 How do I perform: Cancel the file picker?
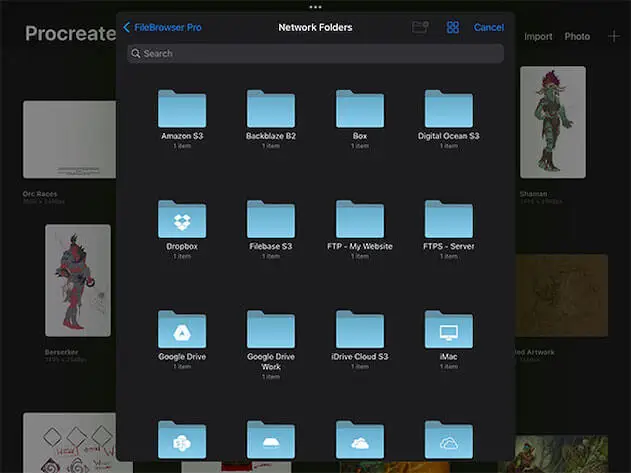click(489, 27)
